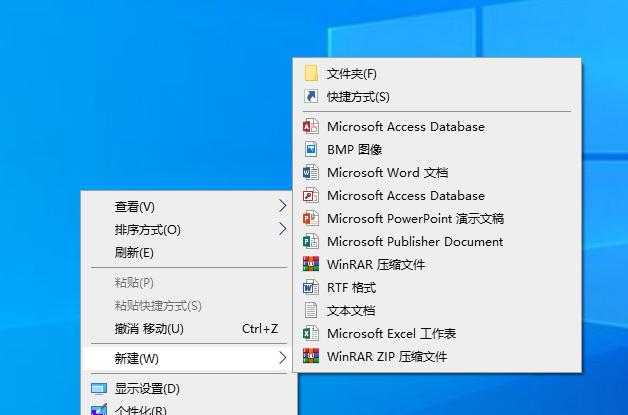Select Microsoft Excel 工作表
This screenshot has height=415, width=628.
coord(437,333)
